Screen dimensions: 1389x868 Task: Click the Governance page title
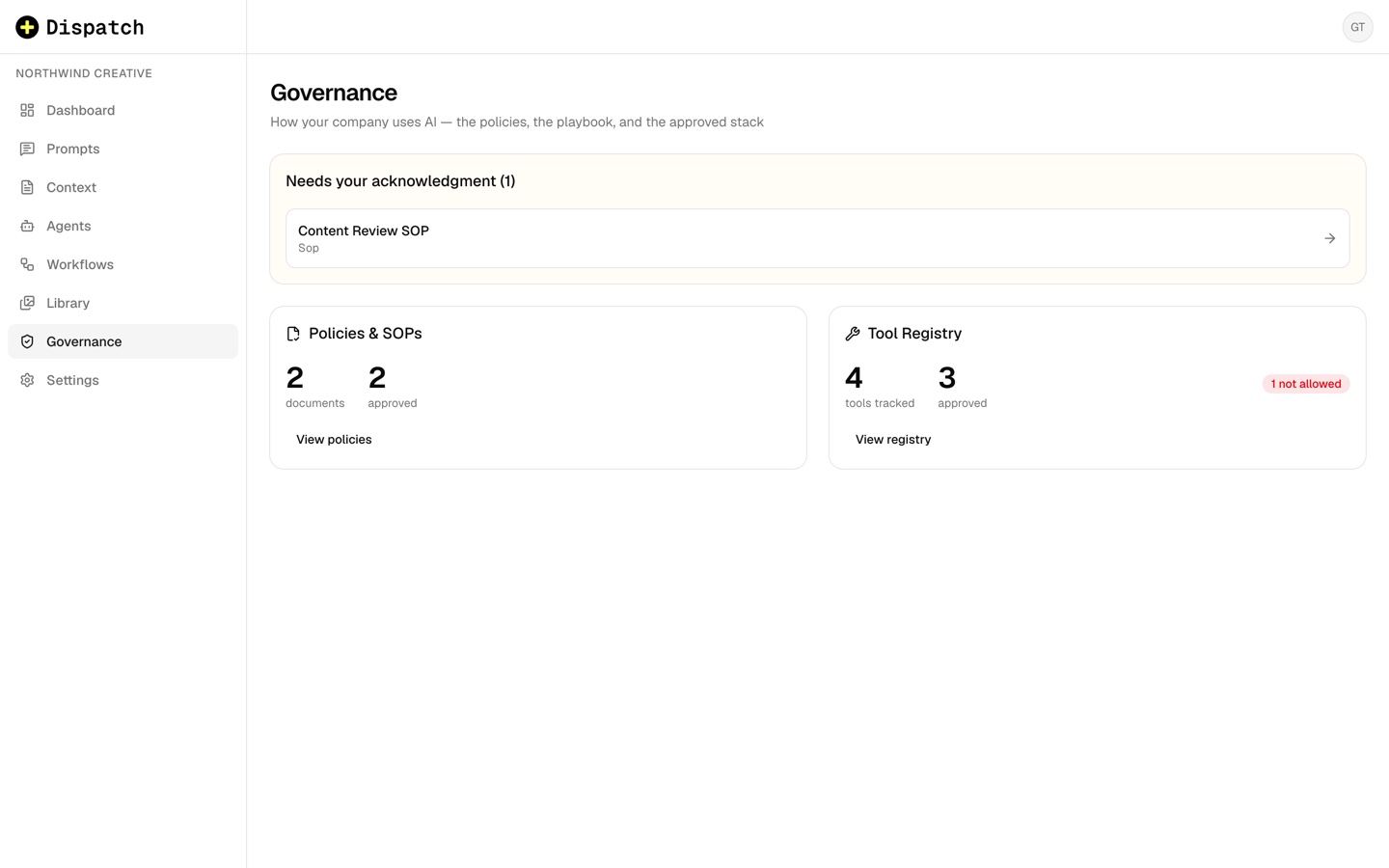pyautogui.click(x=334, y=93)
